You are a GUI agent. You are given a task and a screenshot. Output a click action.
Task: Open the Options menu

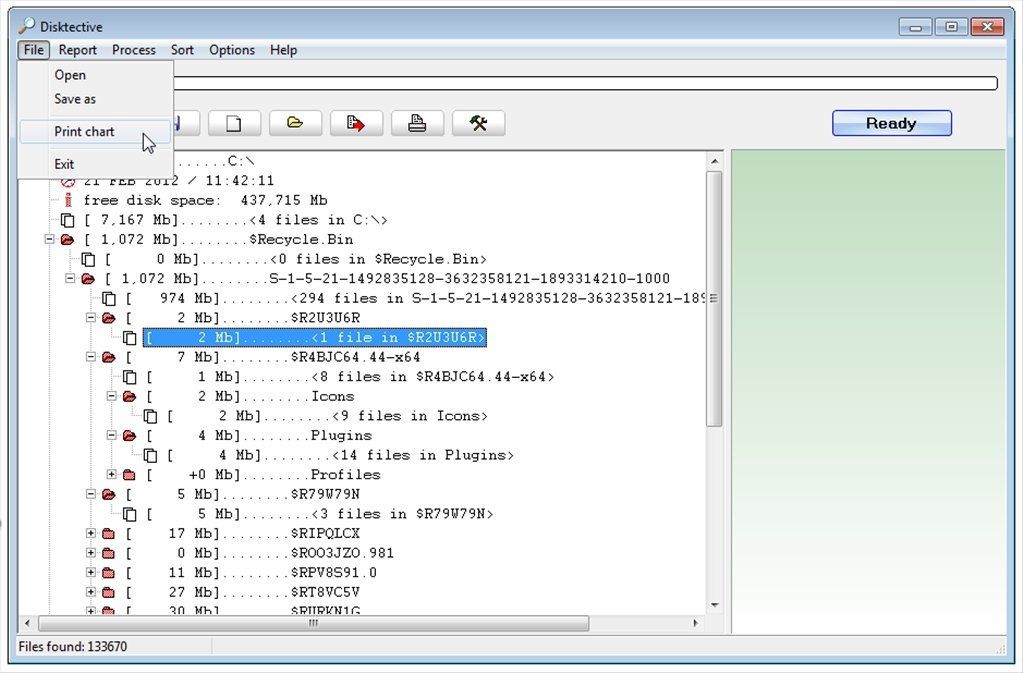(x=232, y=50)
